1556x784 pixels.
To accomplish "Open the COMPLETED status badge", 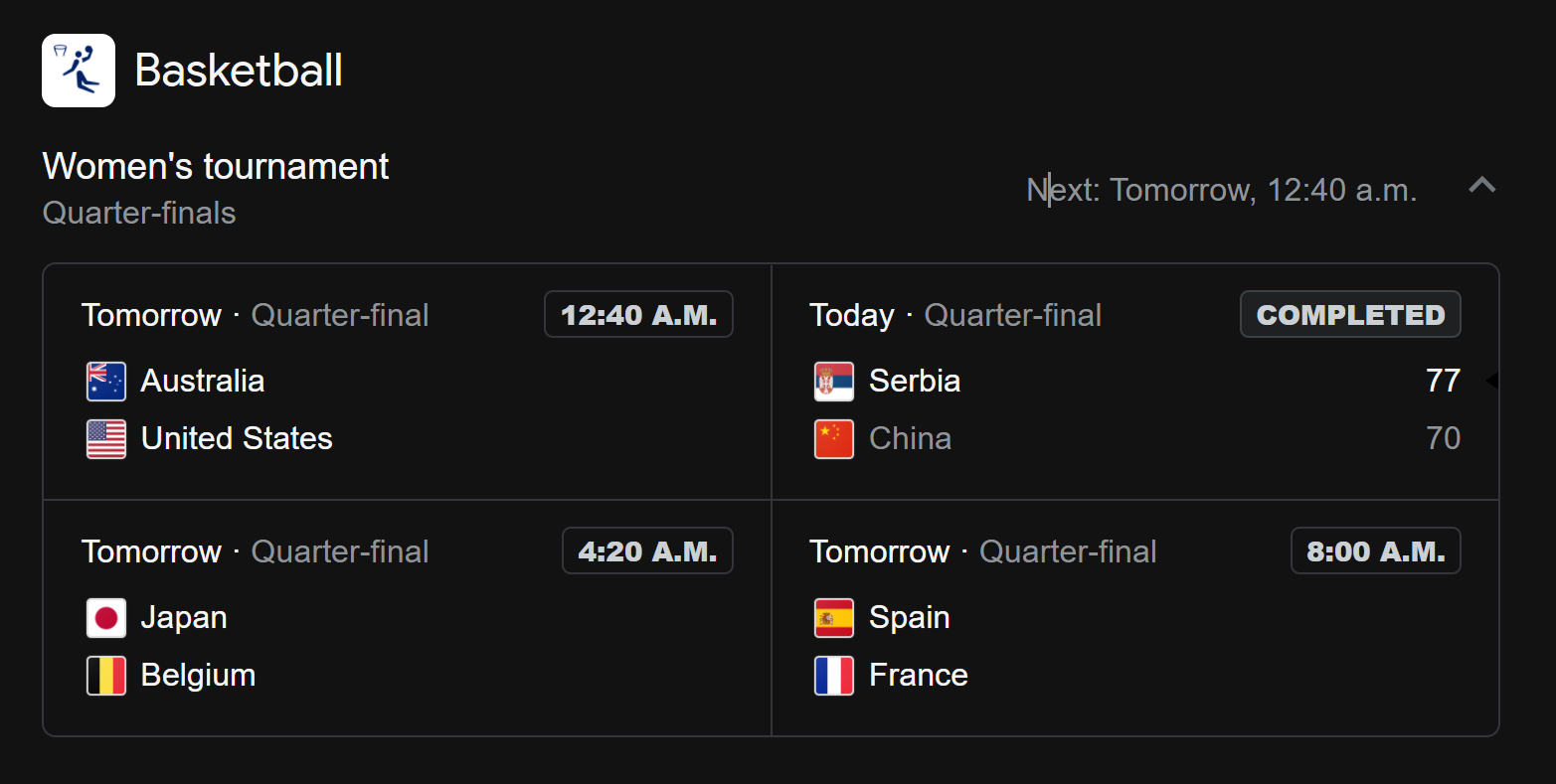I will tap(1349, 315).
